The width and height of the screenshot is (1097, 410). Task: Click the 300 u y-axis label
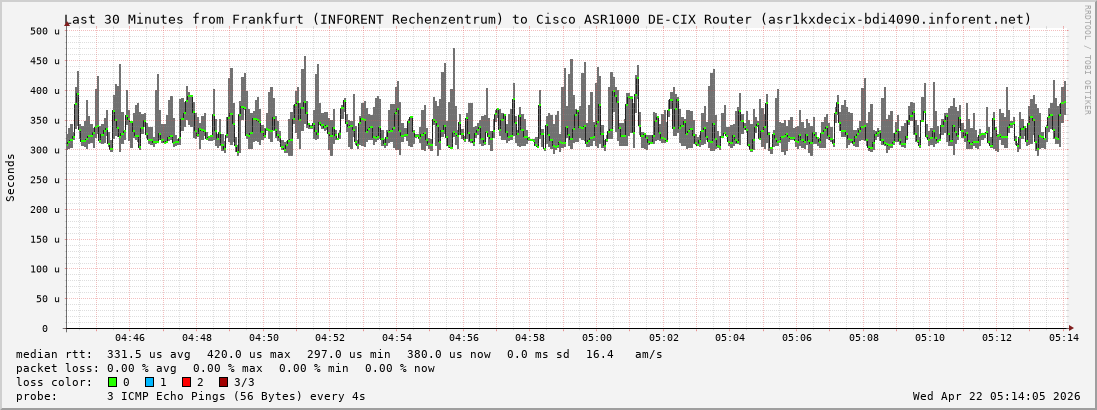coord(39,150)
